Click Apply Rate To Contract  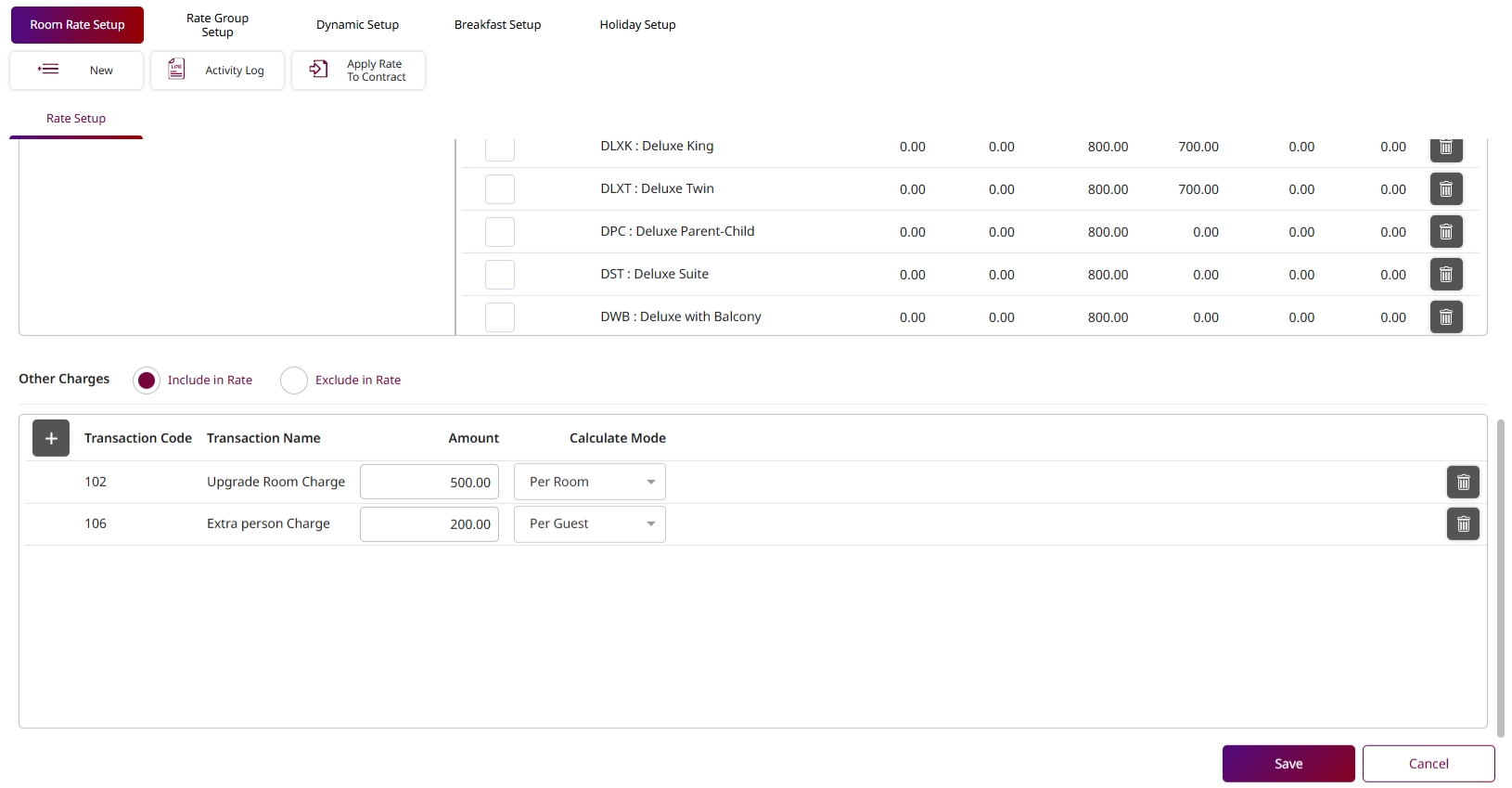point(358,71)
